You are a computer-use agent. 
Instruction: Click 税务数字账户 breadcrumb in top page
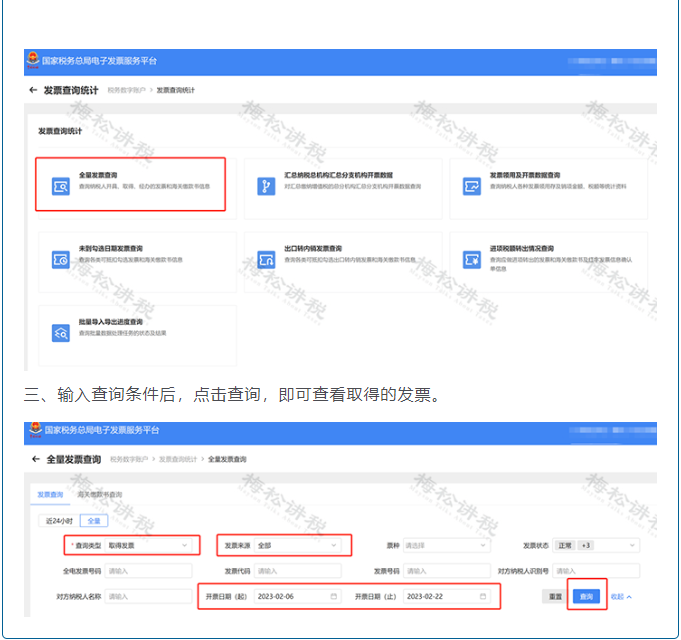pos(126,90)
